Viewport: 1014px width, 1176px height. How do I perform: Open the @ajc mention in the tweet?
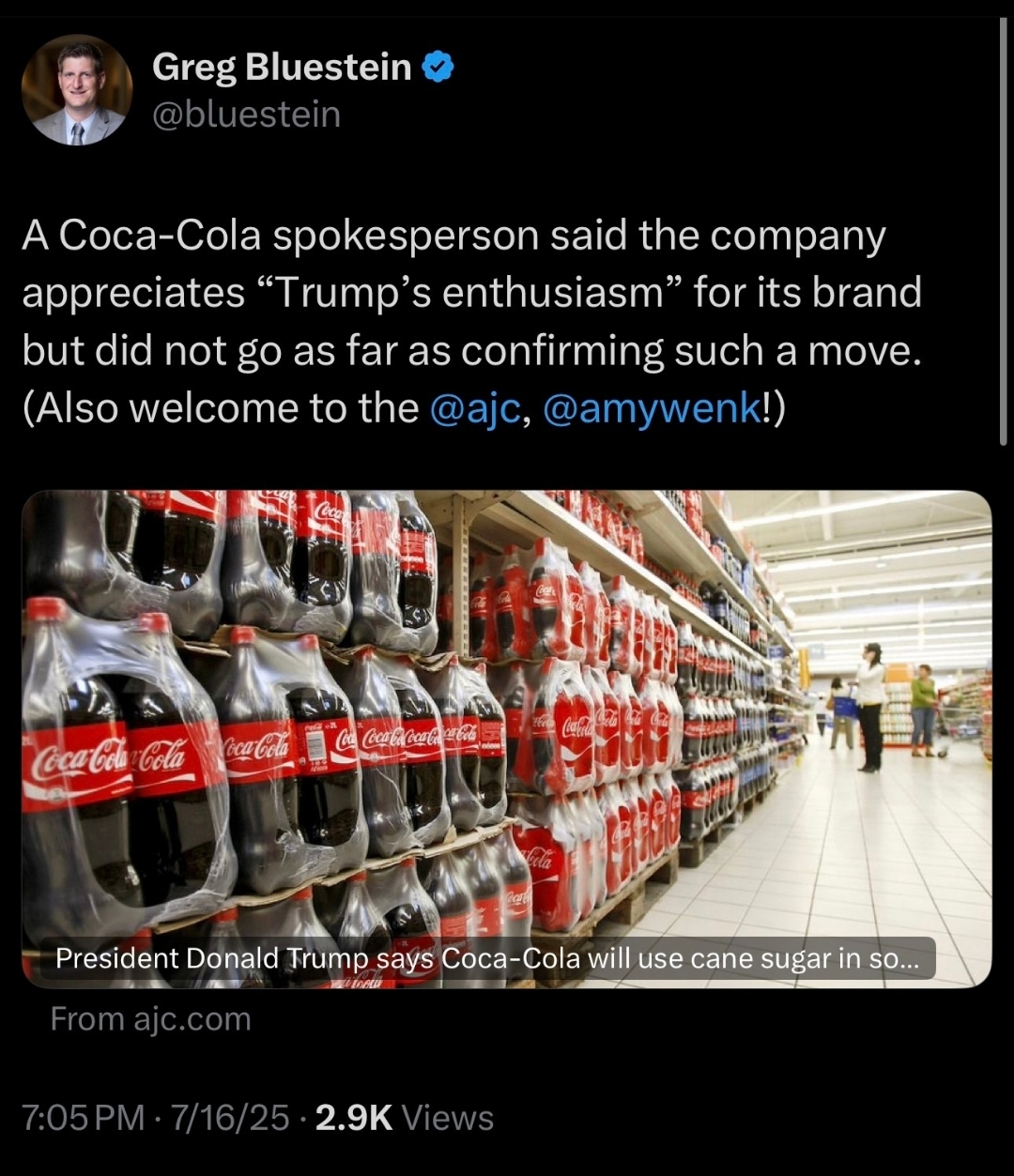click(474, 407)
